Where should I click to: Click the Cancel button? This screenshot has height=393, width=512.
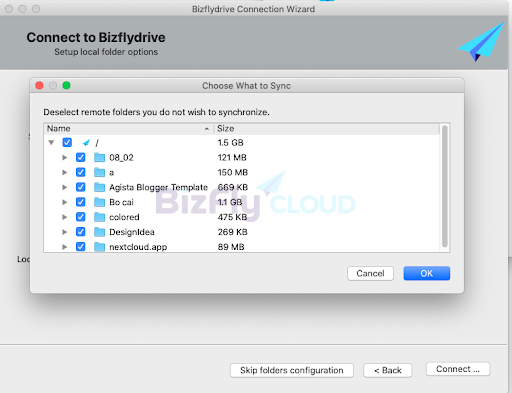[x=370, y=273]
